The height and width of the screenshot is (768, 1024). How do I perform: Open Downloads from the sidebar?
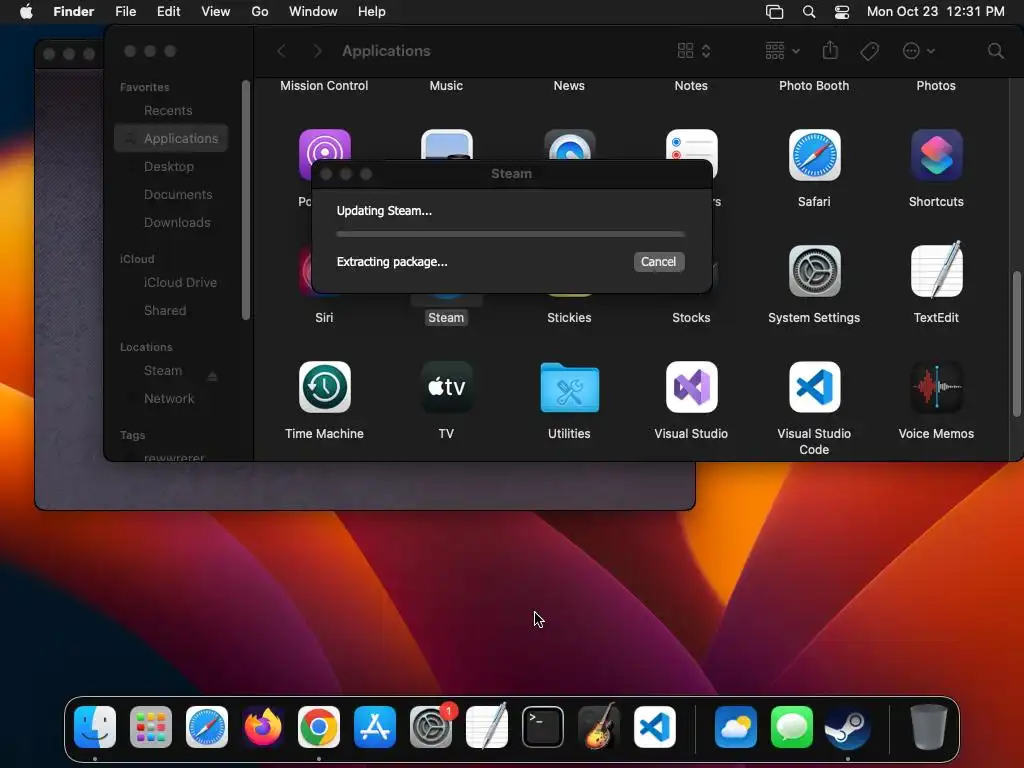pos(177,223)
